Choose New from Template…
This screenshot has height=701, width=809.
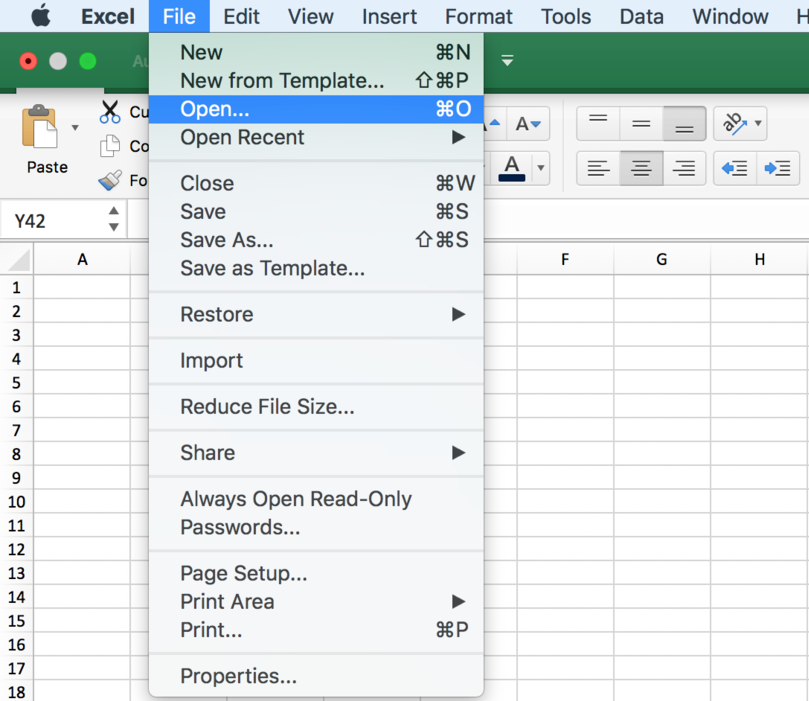(316, 81)
